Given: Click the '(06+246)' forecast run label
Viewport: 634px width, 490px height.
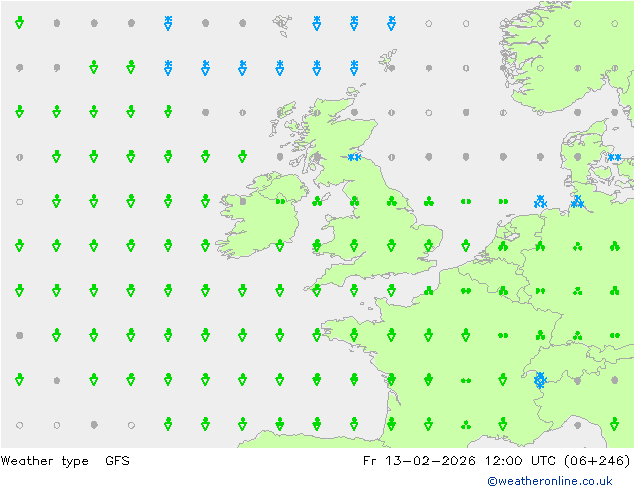Looking at the screenshot, I should tap(597, 460).
